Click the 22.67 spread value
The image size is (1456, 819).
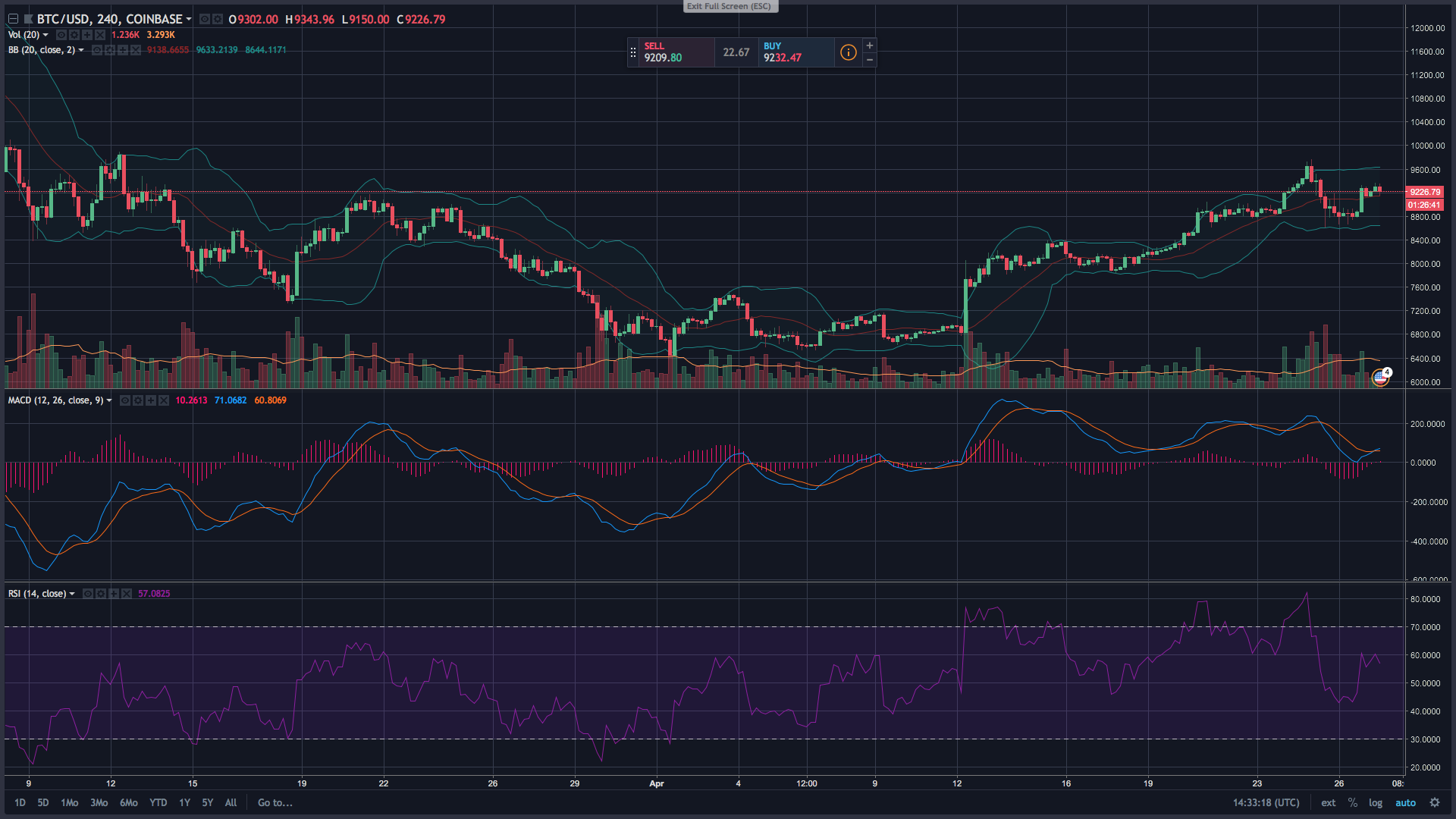[736, 52]
